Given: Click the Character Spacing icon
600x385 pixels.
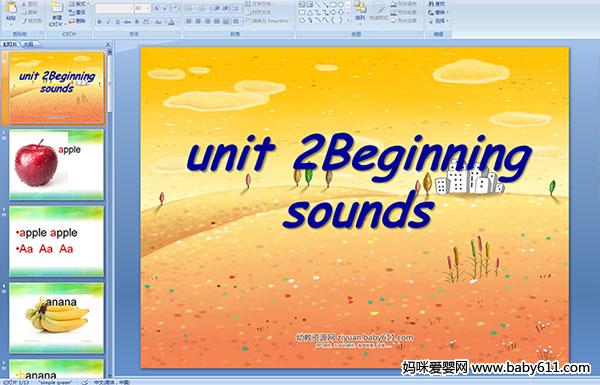Looking at the screenshot, I should pos(146,22).
